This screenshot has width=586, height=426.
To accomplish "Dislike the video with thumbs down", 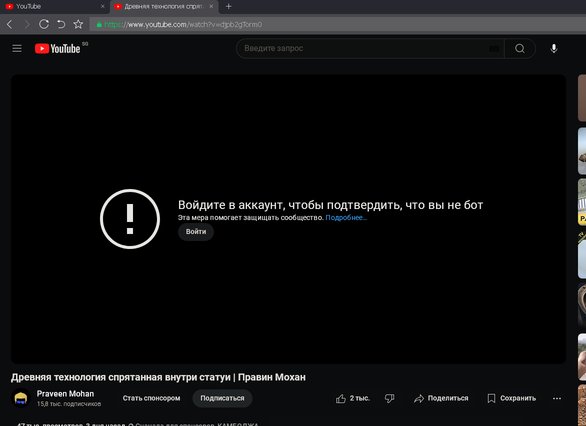I will point(389,398).
